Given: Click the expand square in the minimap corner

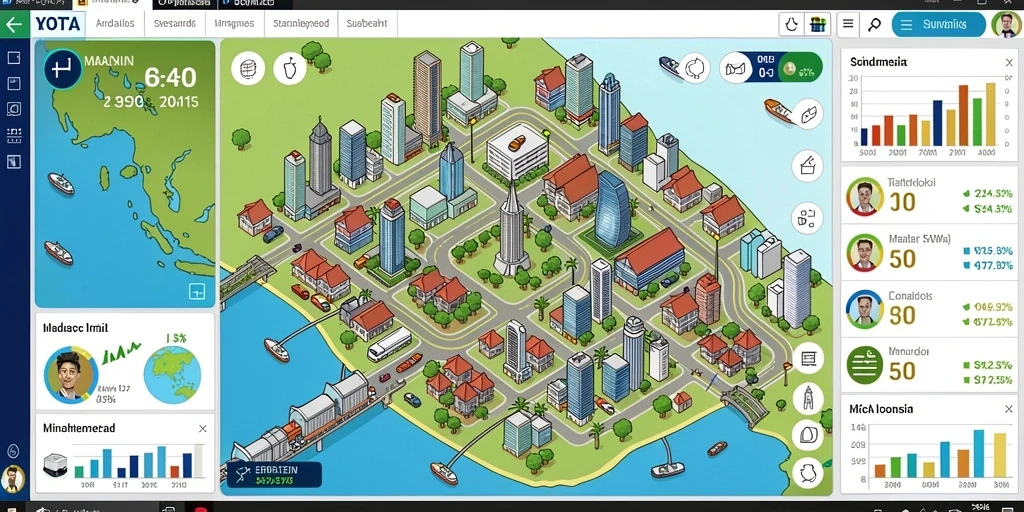Looking at the screenshot, I should (197, 291).
